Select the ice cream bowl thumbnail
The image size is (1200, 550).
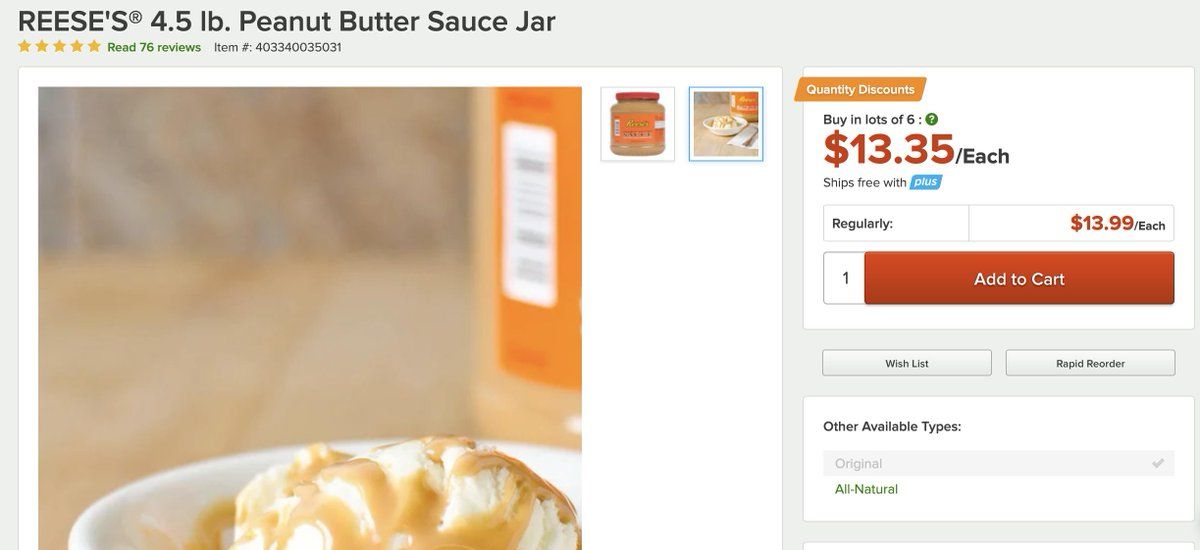pos(726,124)
